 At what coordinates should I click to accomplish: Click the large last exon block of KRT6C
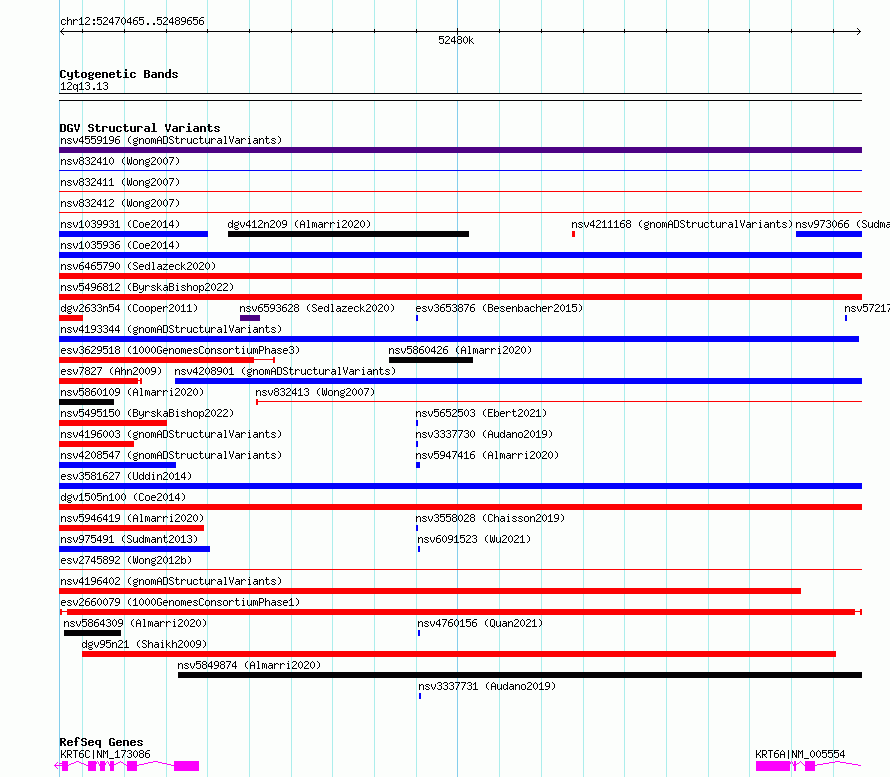point(186,766)
